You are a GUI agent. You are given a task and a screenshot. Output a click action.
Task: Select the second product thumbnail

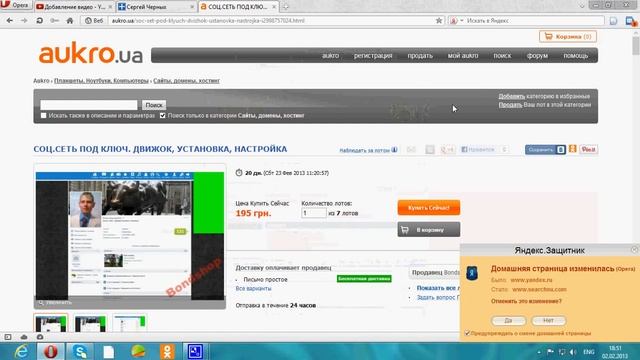[x=90, y=324]
